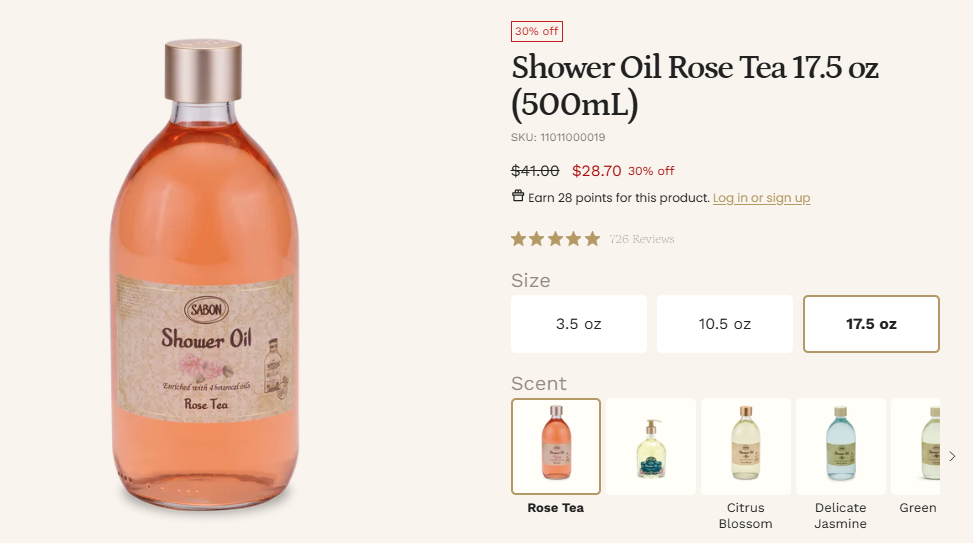Click the crossed-out $41.00 original price
Viewport: 973px width, 543px height.
(535, 170)
